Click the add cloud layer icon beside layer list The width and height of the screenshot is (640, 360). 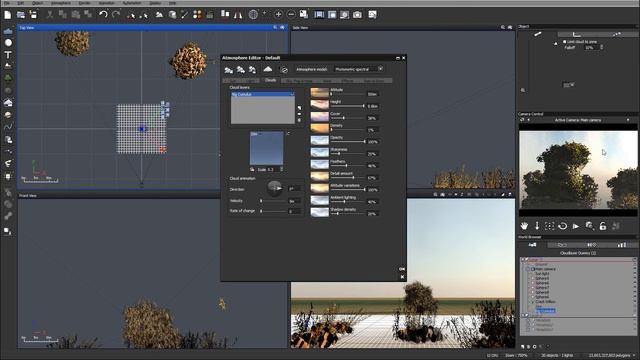(299, 108)
